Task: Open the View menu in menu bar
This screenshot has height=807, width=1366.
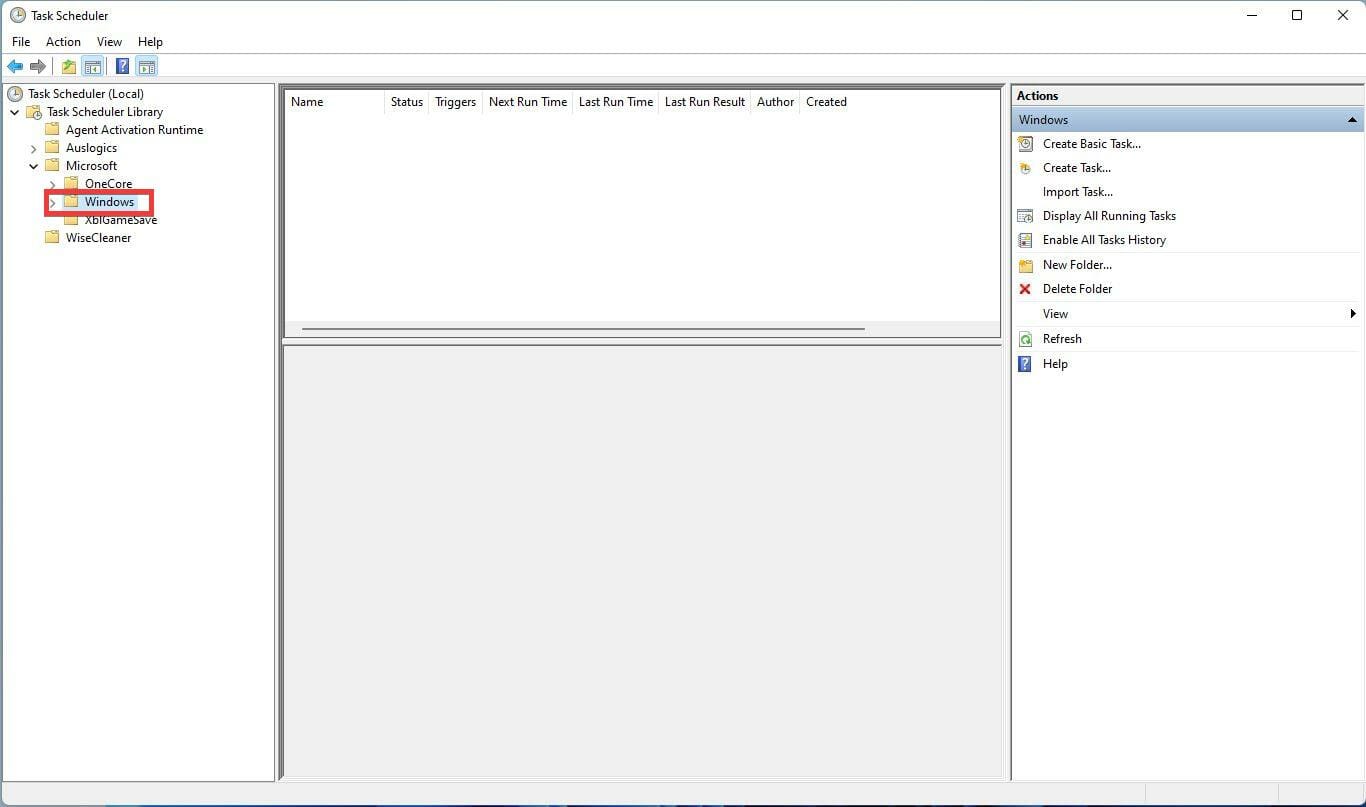Action: pyautogui.click(x=109, y=42)
